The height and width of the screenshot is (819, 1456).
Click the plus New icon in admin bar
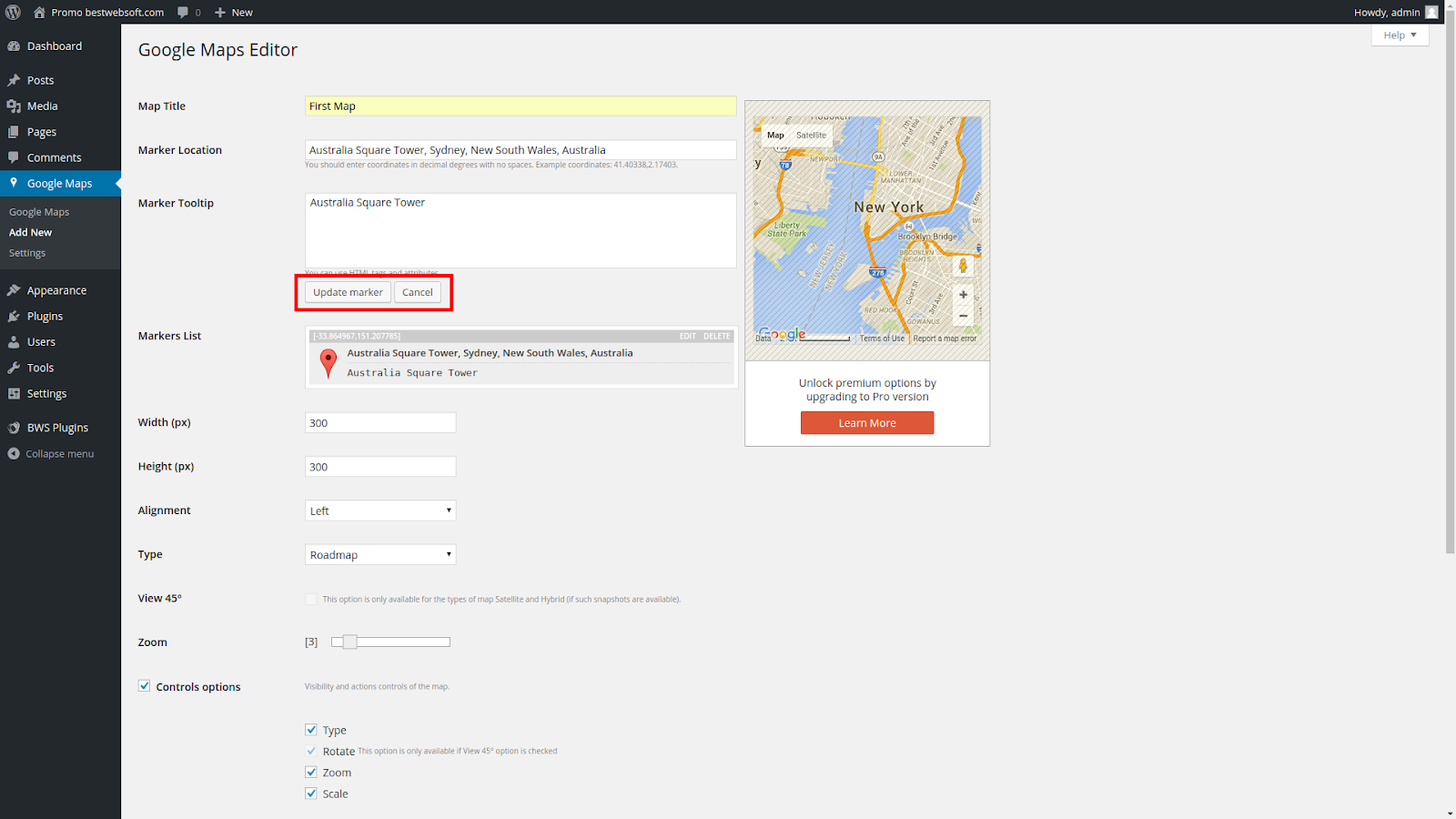point(220,12)
